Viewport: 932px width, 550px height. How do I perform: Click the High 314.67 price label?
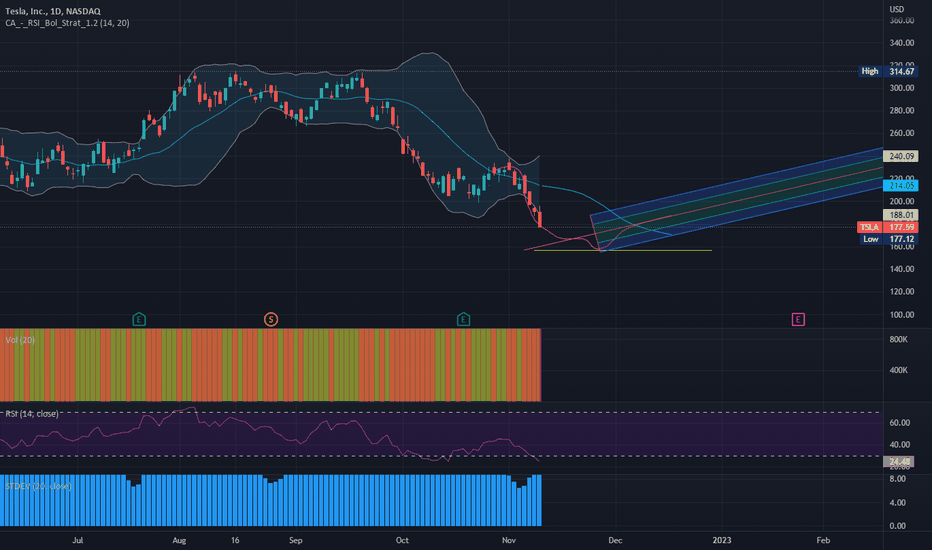tap(889, 71)
